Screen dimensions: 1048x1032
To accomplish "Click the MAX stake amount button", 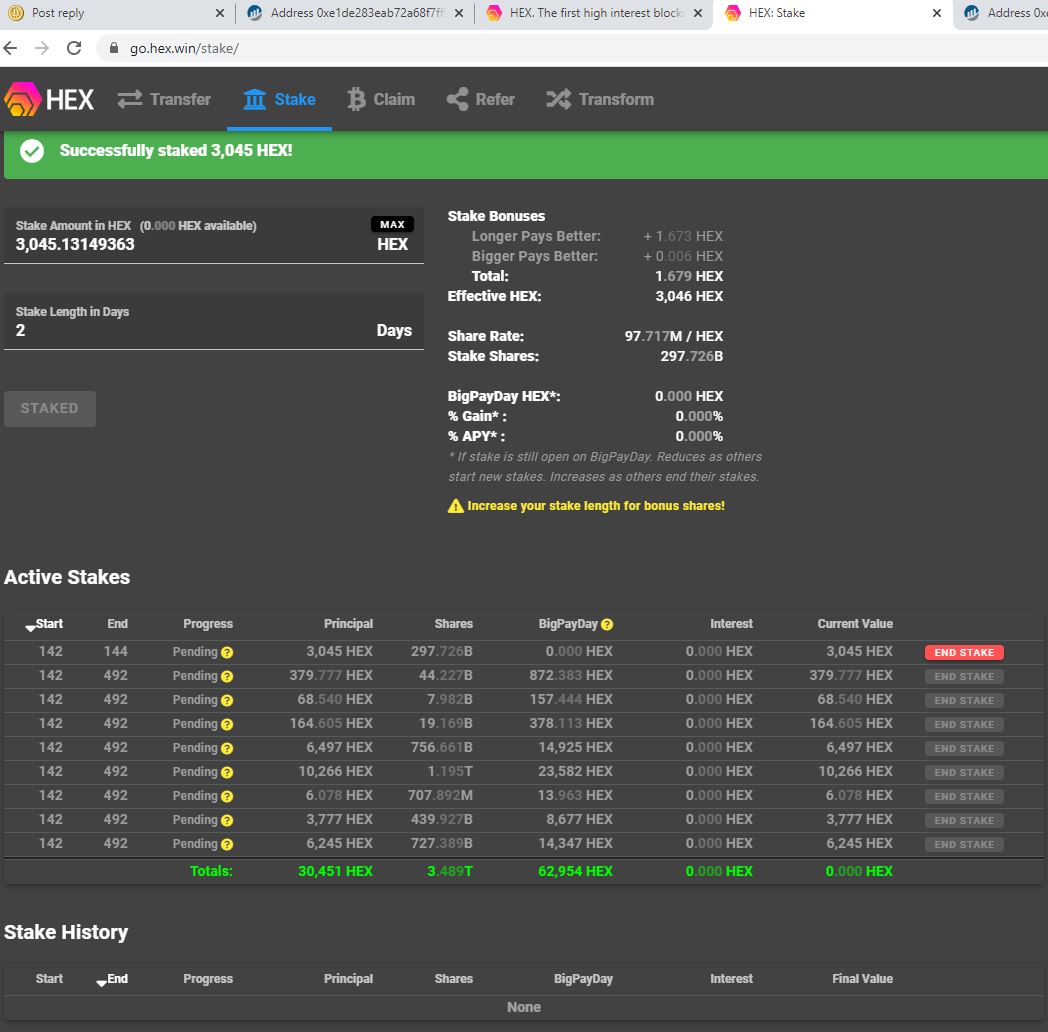I will tap(392, 225).
